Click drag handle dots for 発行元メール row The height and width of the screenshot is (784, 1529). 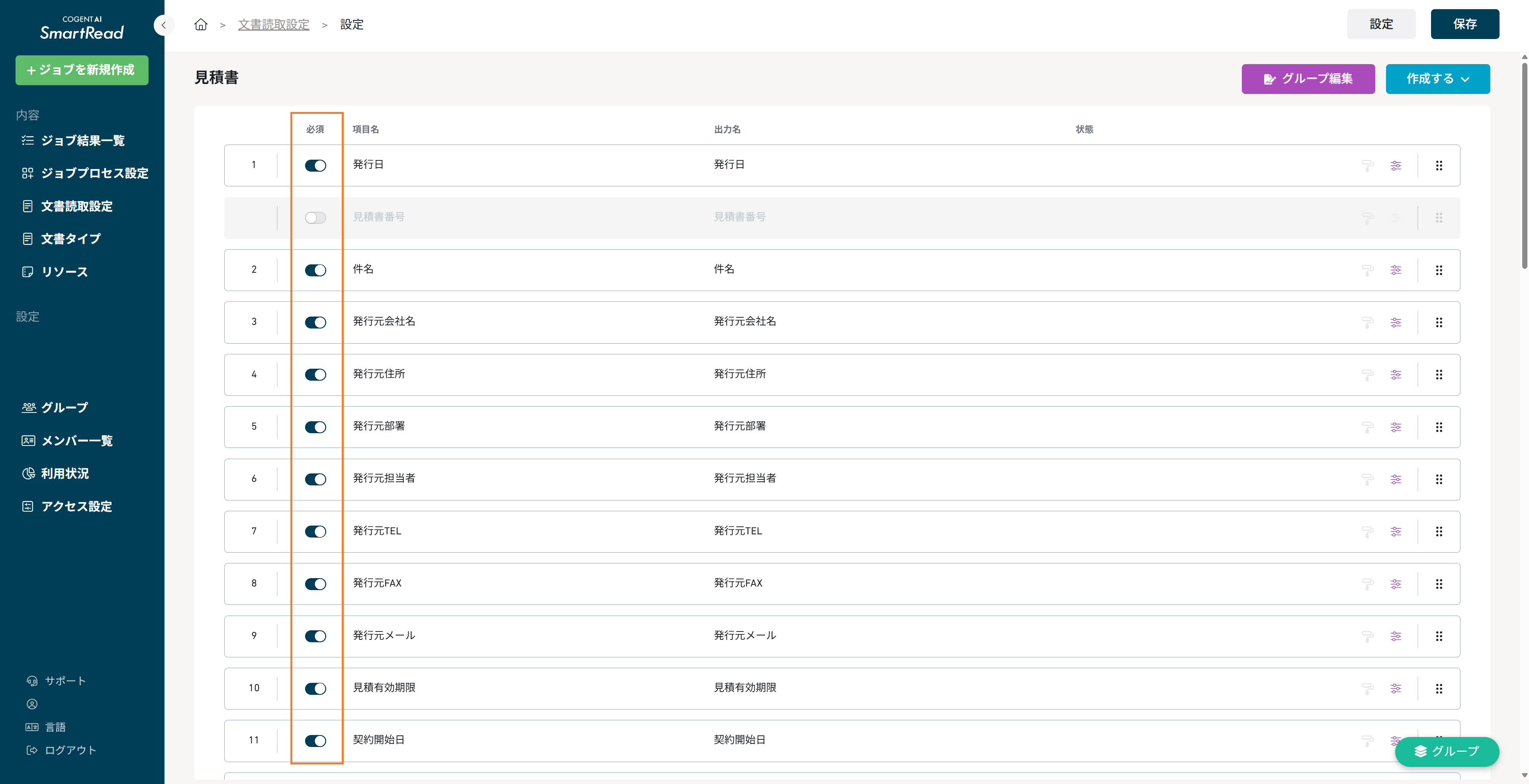1439,636
